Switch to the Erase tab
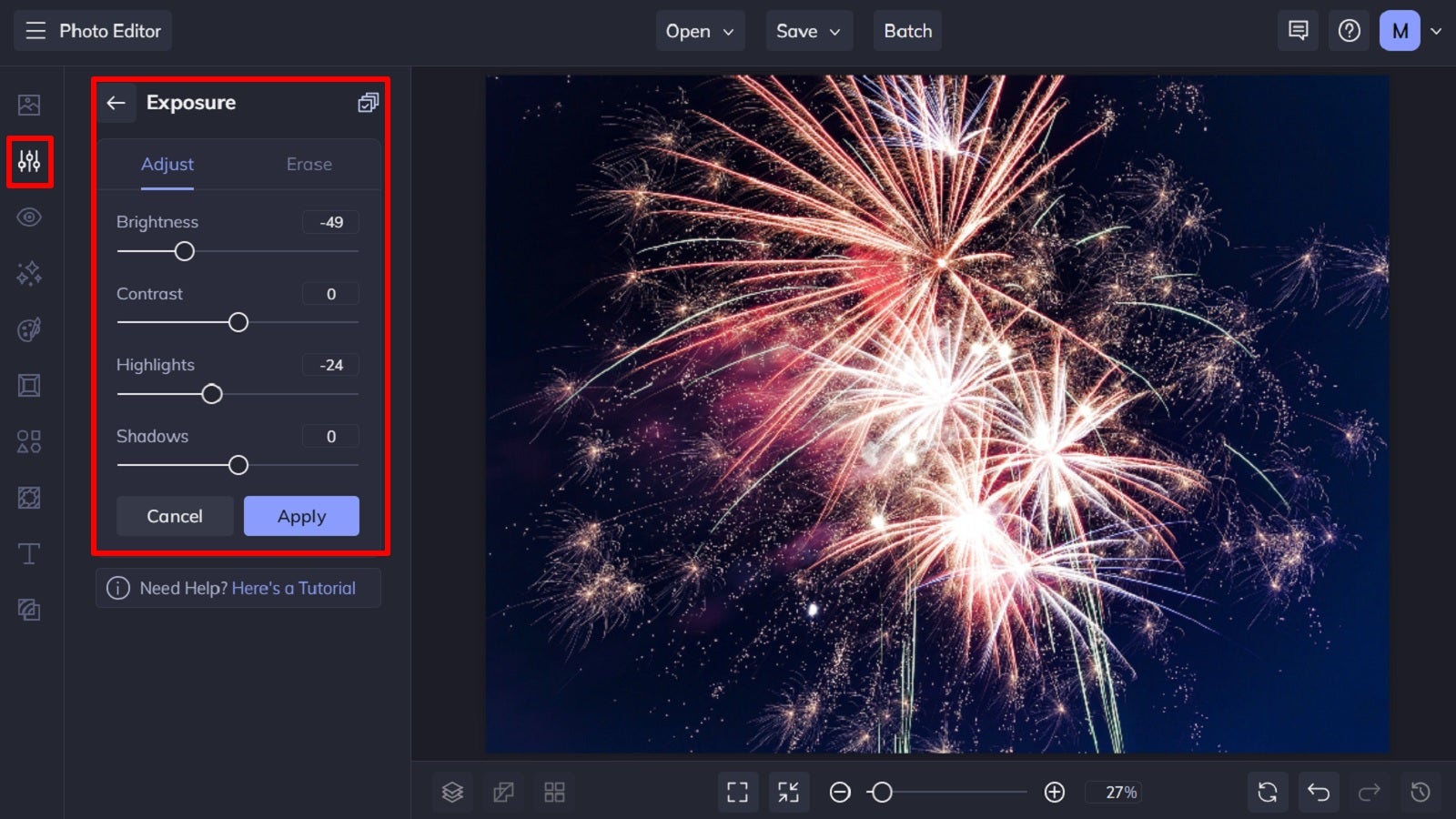 click(308, 164)
